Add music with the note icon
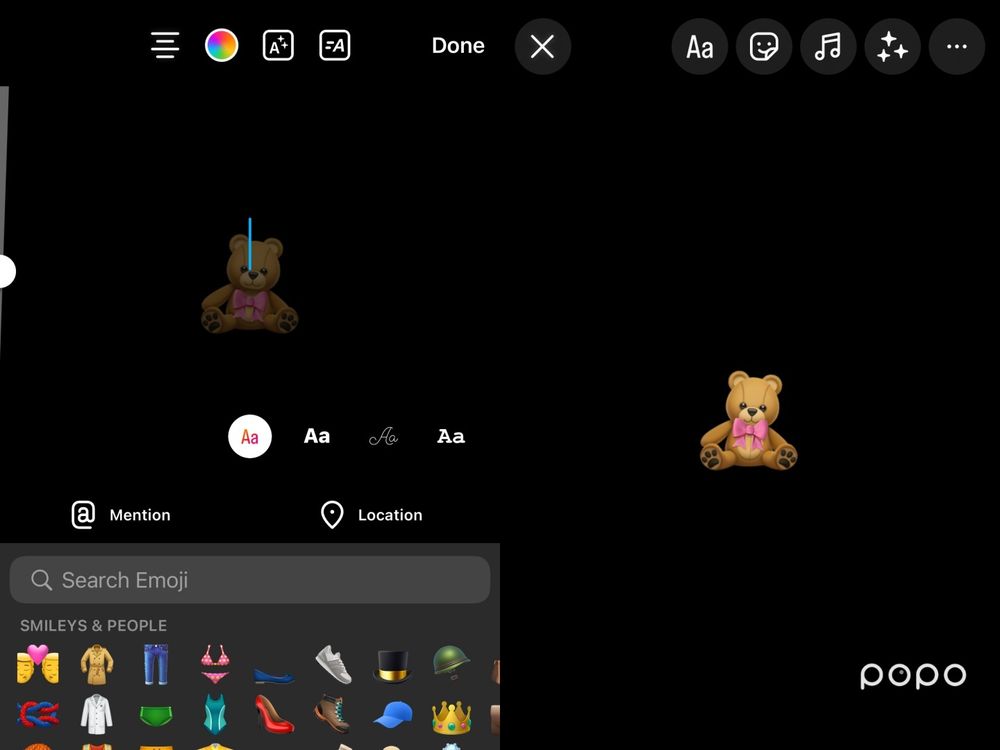This screenshot has width=1000, height=750. [828, 47]
